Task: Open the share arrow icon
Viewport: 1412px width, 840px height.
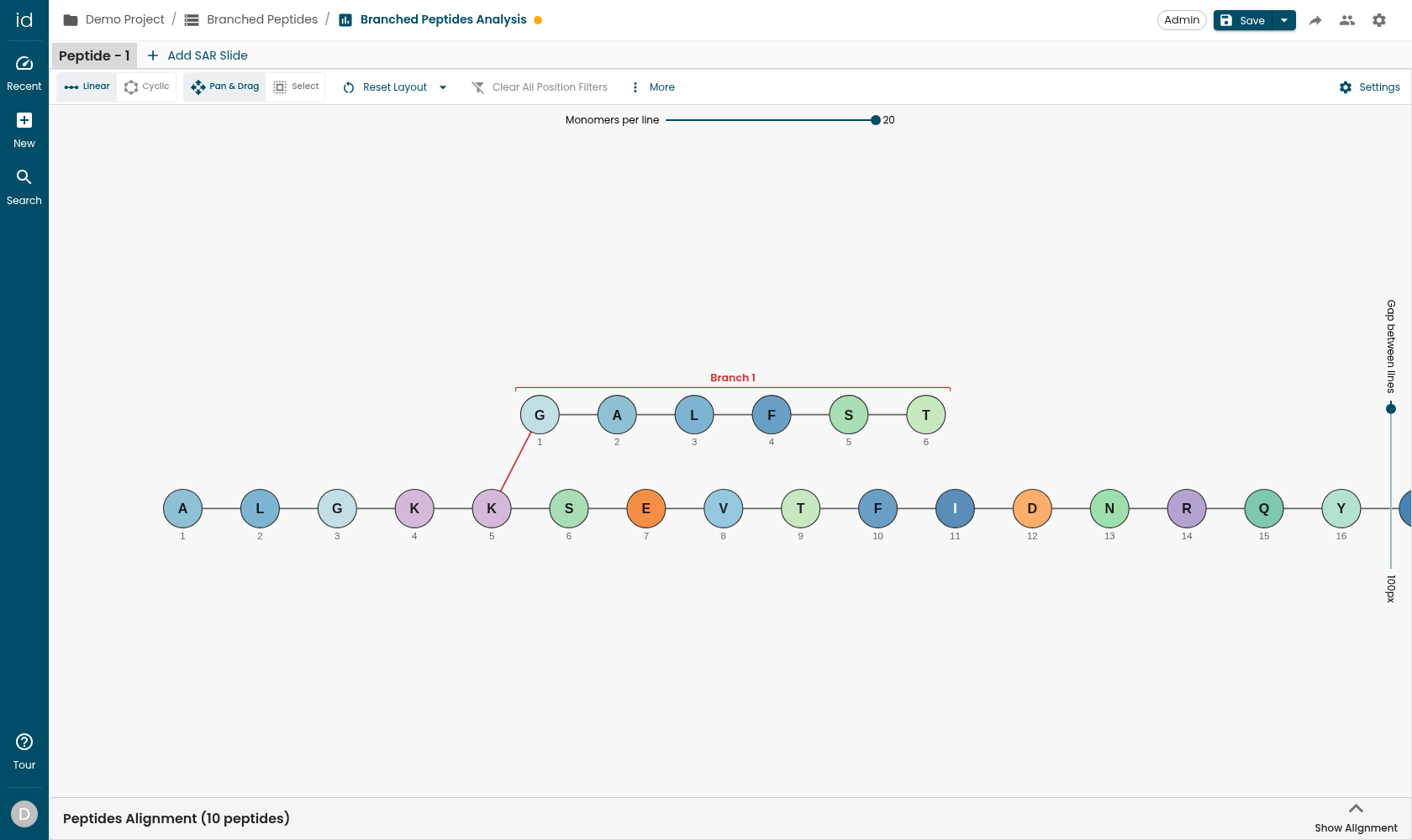Action: pyautogui.click(x=1315, y=20)
